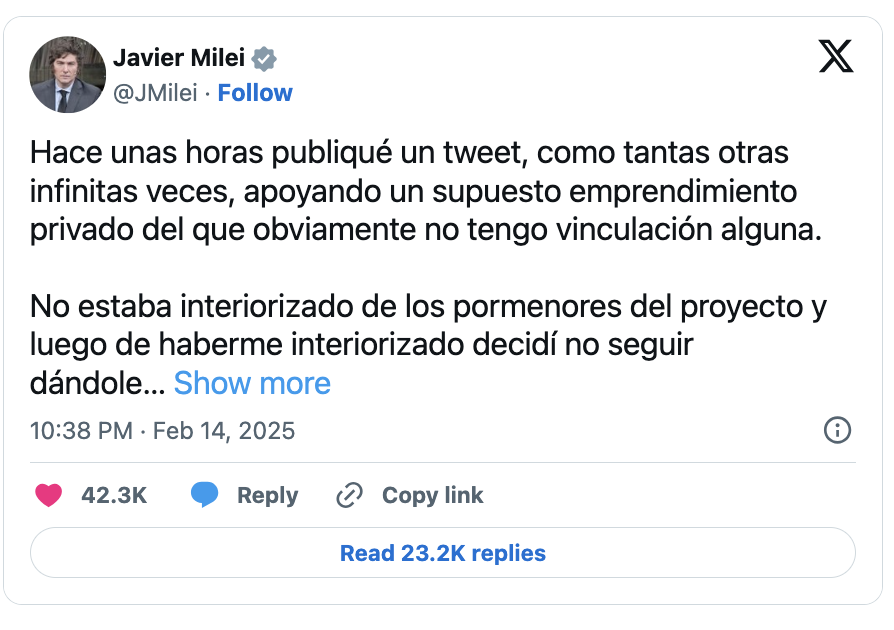Expand tweet with Show more
Screen dimensions: 894x630
click(252, 383)
